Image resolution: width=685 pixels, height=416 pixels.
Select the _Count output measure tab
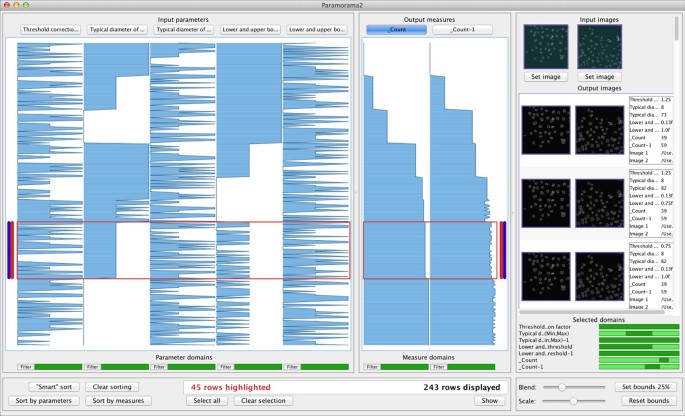click(397, 30)
